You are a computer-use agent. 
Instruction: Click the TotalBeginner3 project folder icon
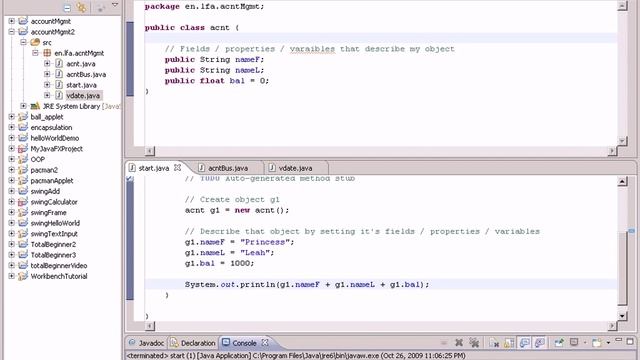tap(23, 255)
